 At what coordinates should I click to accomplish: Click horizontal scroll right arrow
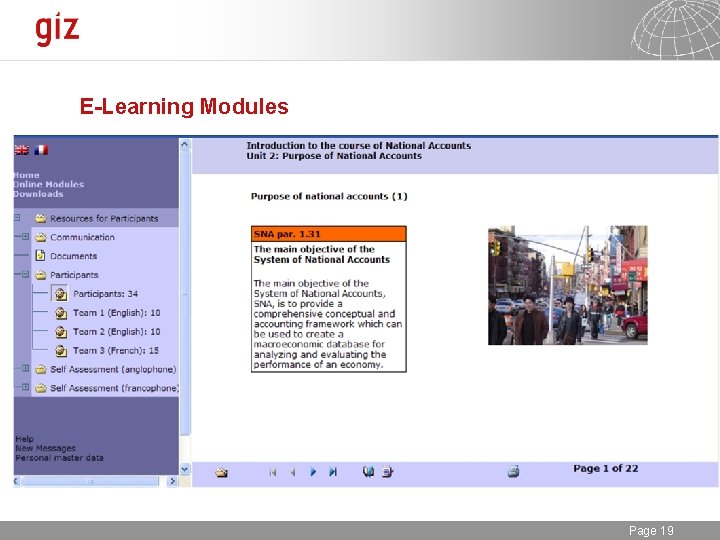pyautogui.click(x=173, y=481)
